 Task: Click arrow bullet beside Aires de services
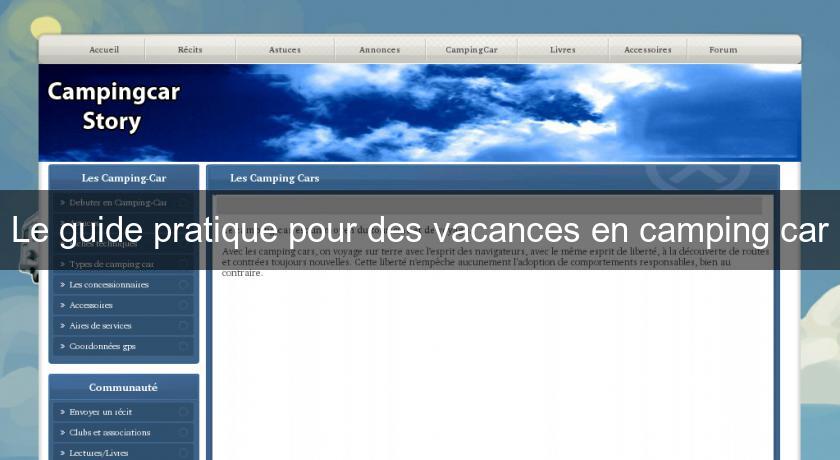(62, 326)
